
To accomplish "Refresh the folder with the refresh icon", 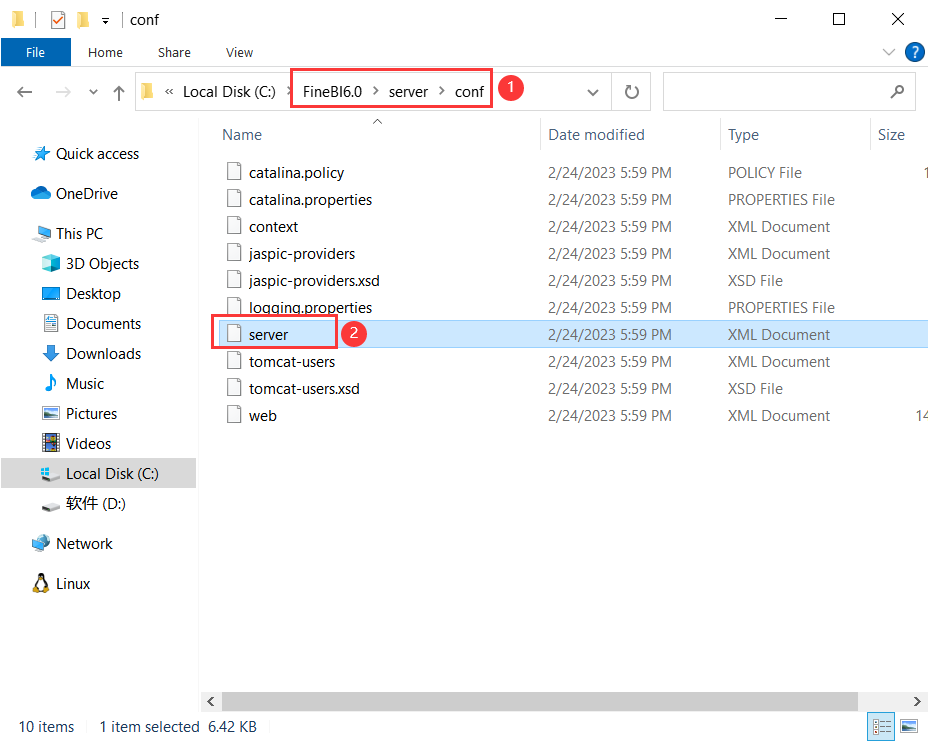I will pyautogui.click(x=630, y=91).
